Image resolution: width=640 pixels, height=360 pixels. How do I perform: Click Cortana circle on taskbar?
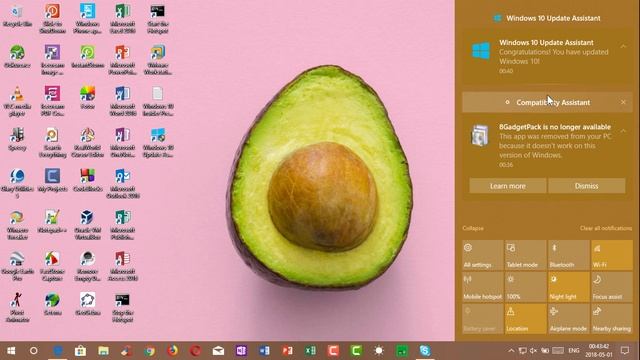tap(34, 351)
